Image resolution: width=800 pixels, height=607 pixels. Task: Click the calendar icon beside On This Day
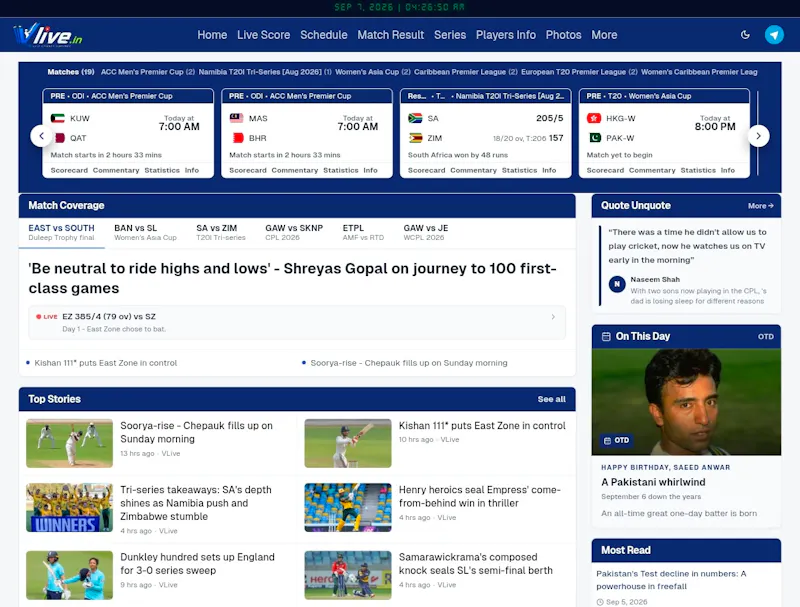point(606,337)
